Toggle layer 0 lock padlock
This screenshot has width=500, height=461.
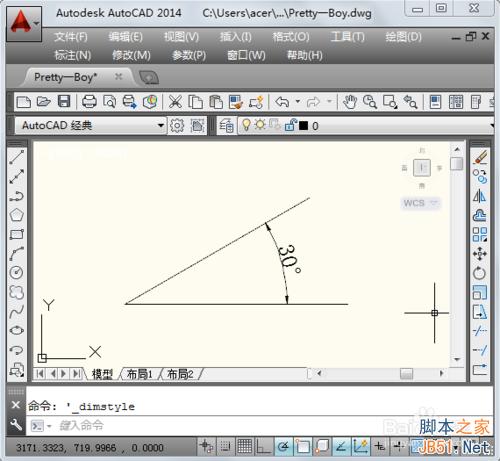point(290,125)
